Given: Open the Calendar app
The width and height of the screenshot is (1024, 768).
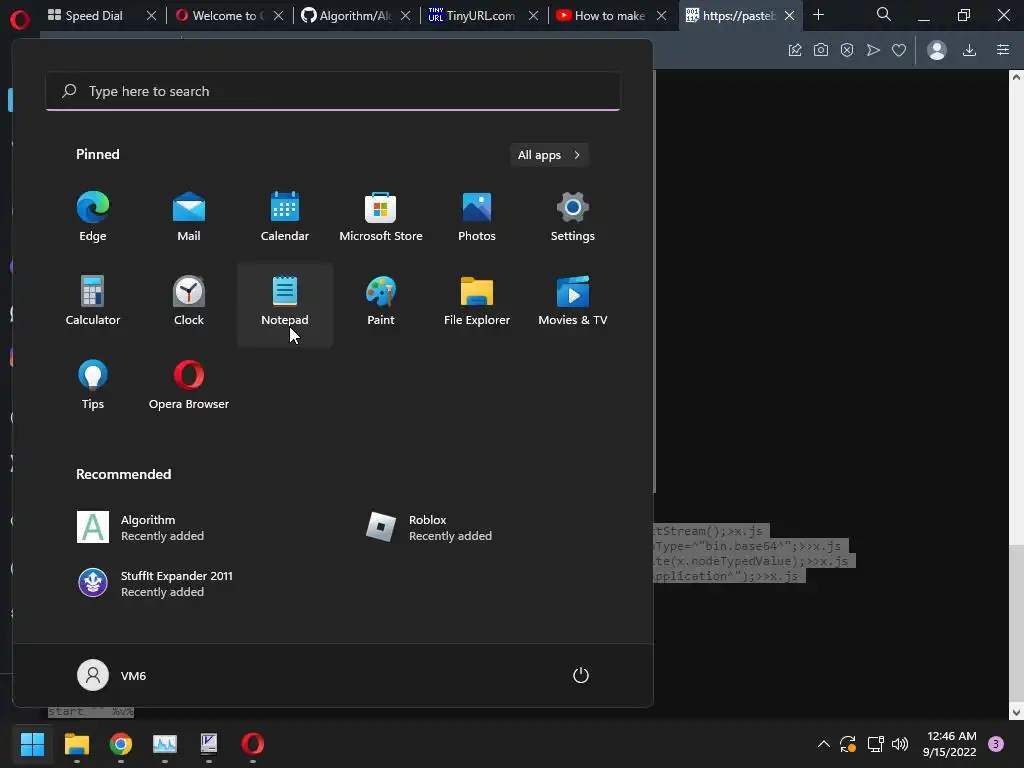Looking at the screenshot, I should (285, 217).
